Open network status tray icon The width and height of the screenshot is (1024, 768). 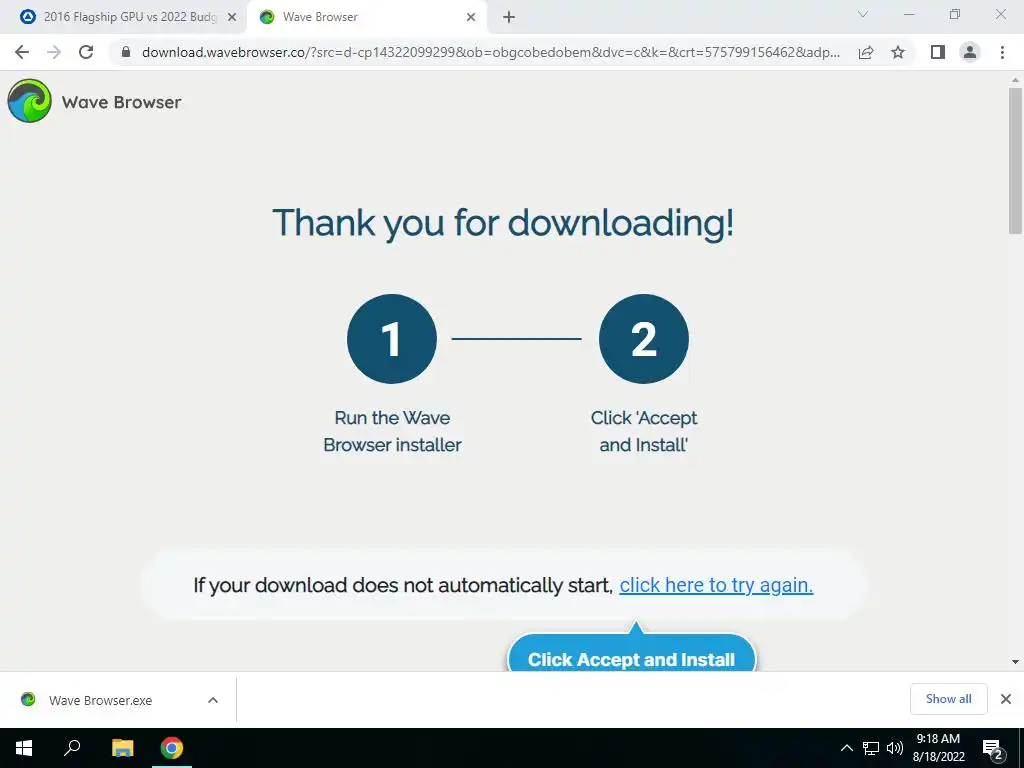pos(871,748)
